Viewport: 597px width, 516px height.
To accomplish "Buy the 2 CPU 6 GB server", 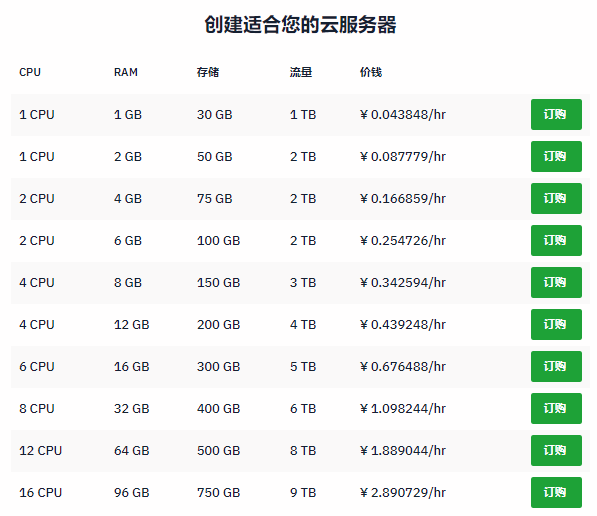I will (x=556, y=240).
